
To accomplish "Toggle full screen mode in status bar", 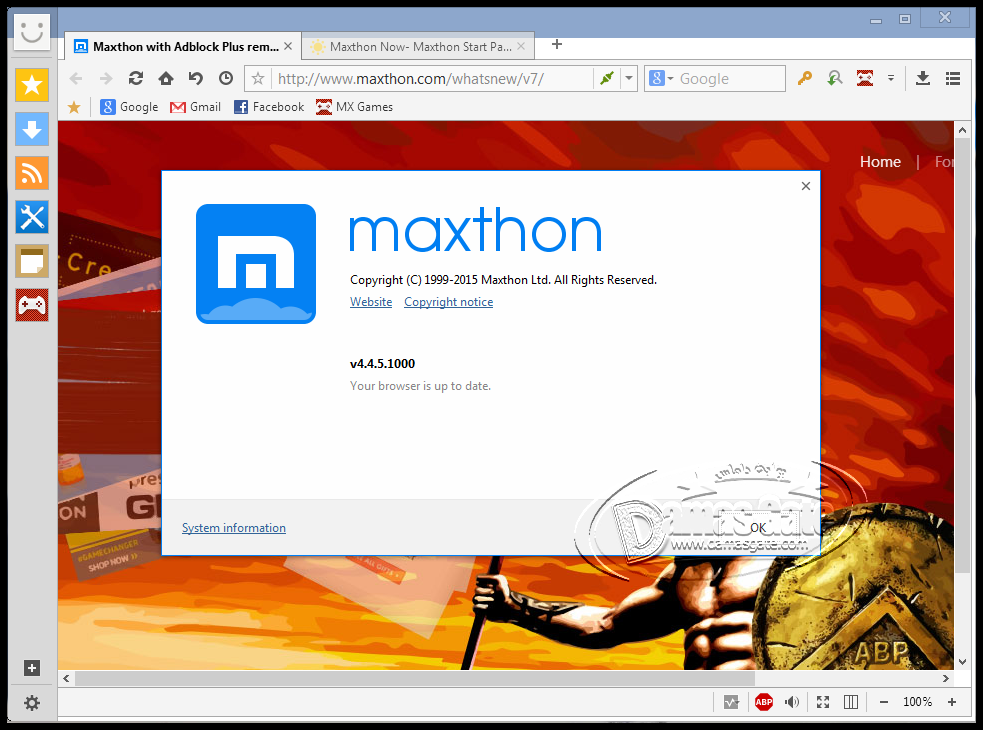I will (823, 702).
